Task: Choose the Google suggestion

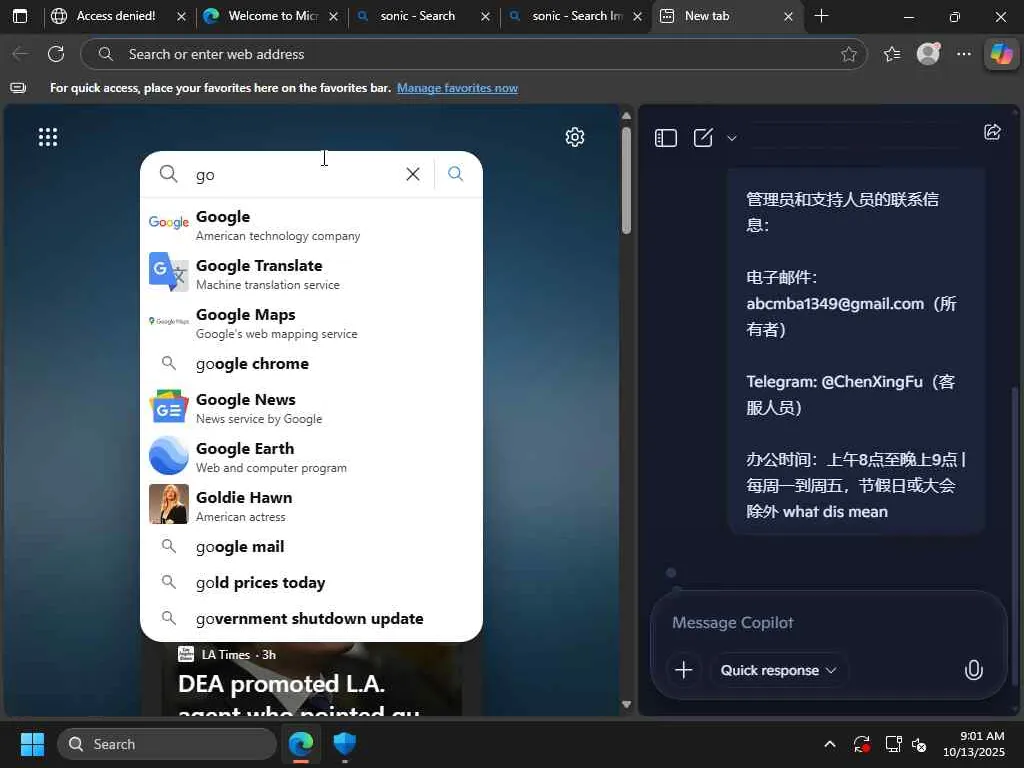Action: [312, 225]
